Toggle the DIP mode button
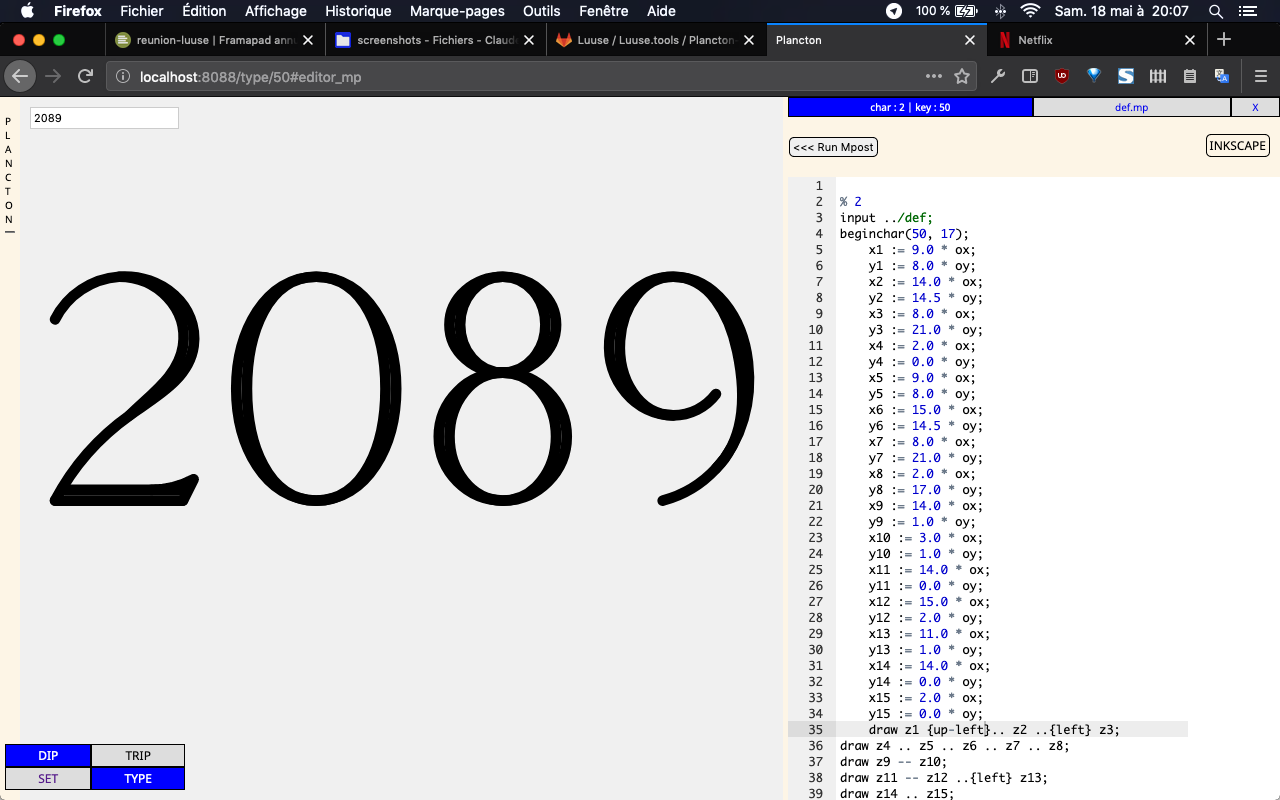Screen dimensions: 1280x800 click(48, 756)
